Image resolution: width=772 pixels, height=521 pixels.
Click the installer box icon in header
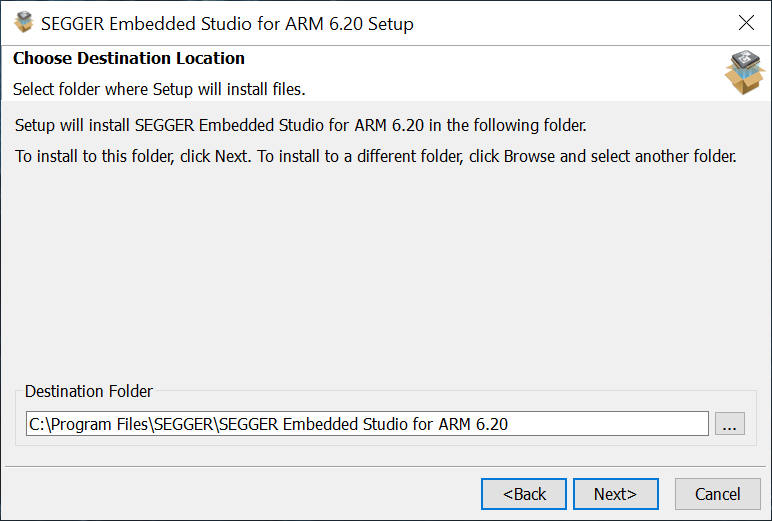[743, 72]
